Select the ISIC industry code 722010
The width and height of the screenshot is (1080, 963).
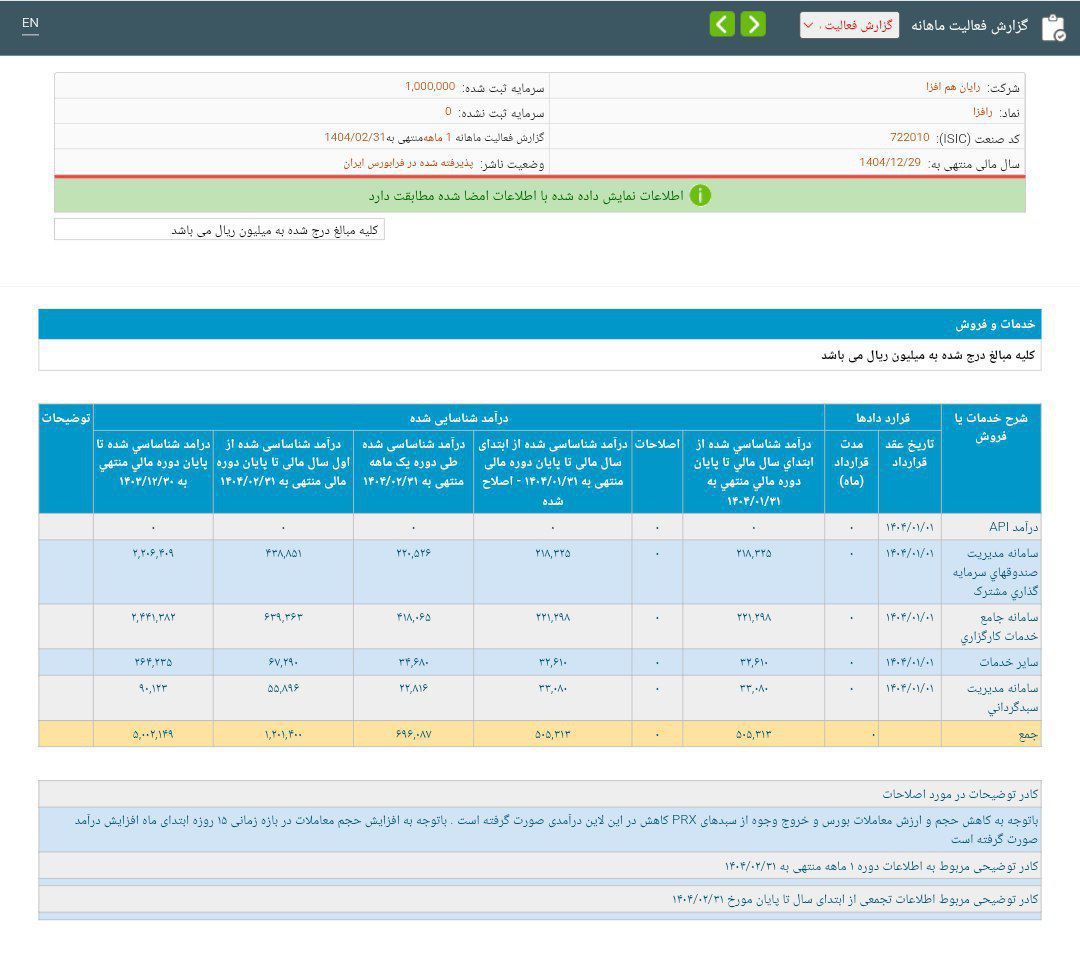(909, 137)
